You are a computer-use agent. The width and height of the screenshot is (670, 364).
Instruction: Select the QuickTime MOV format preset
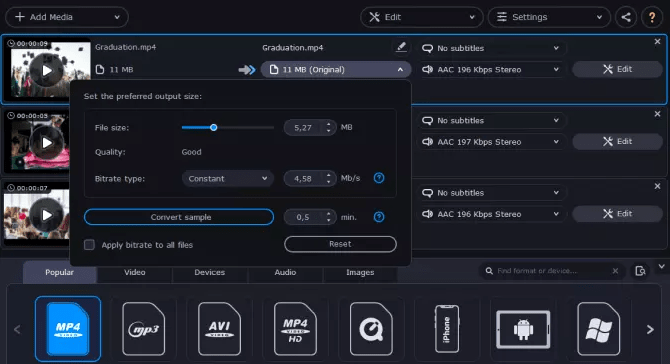click(x=371, y=329)
